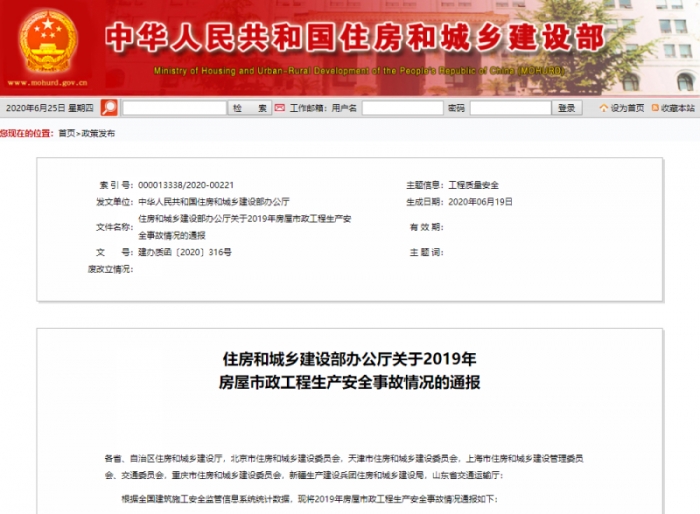Click the orange search magnifier icon
Screen dimensions: 700x514
click(x=109, y=108)
